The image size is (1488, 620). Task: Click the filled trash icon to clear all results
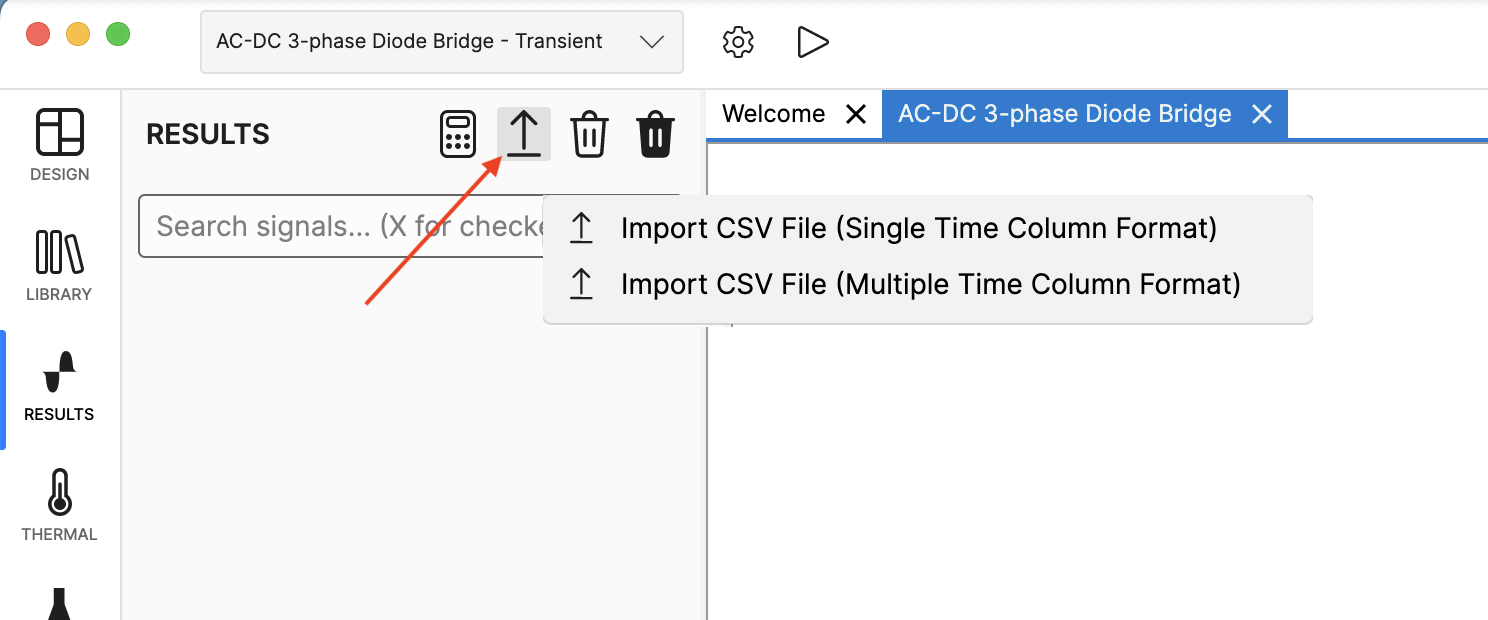(655, 133)
